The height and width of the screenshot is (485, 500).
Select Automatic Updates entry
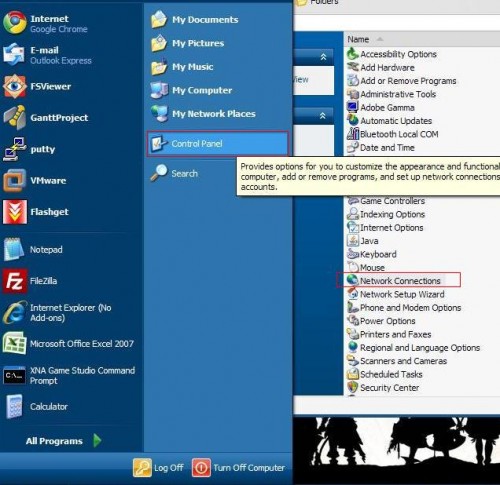[x=389, y=121]
